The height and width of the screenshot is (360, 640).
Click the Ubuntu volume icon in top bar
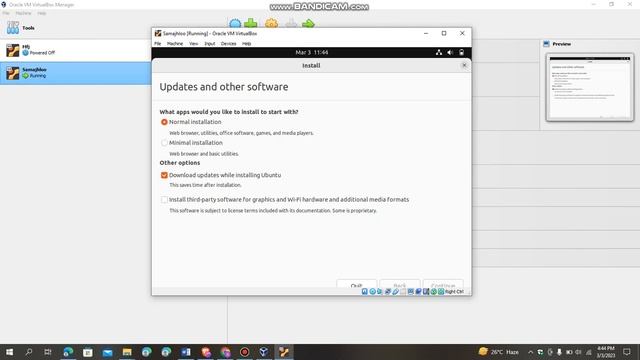(450, 52)
